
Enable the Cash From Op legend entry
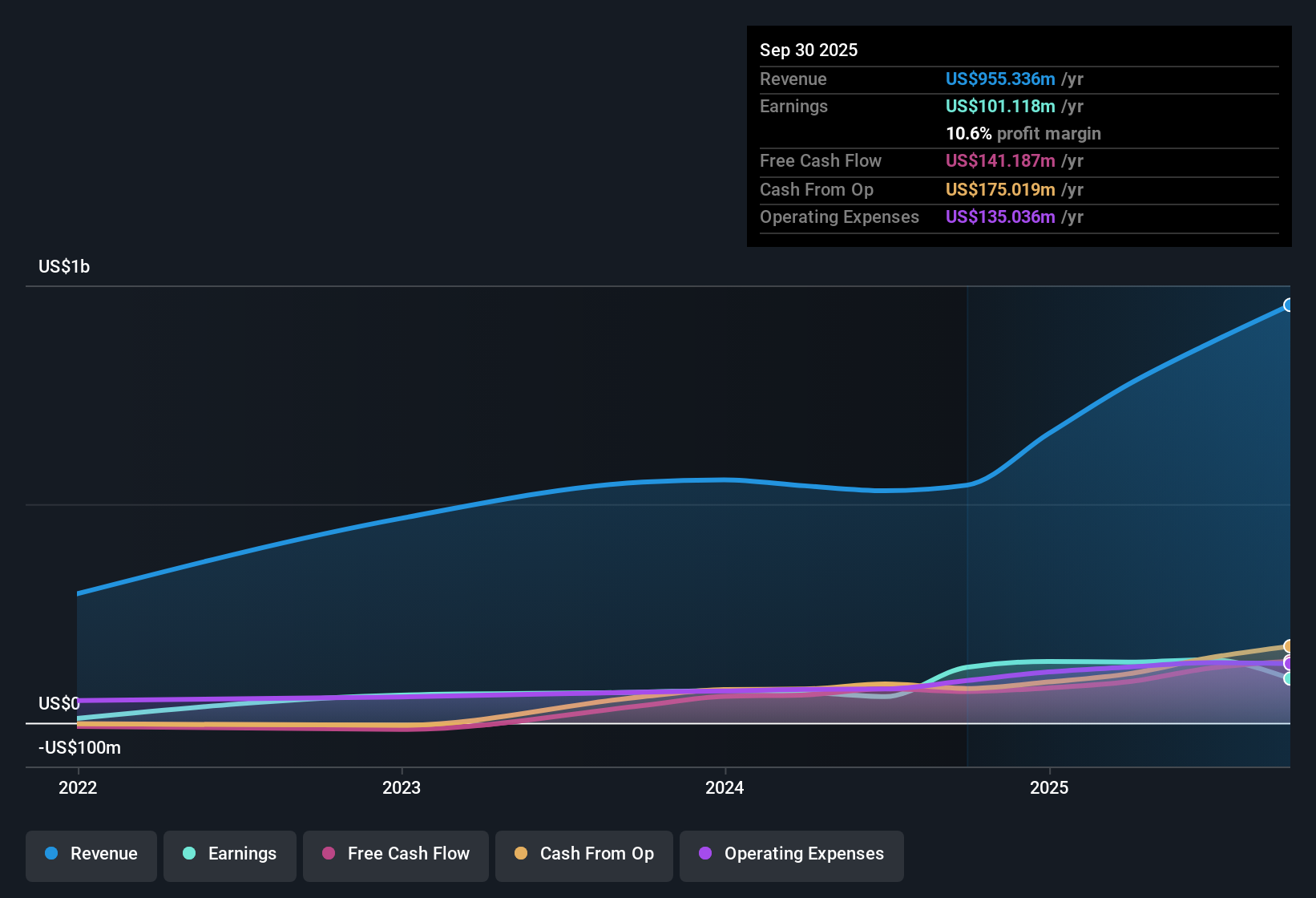tap(583, 854)
